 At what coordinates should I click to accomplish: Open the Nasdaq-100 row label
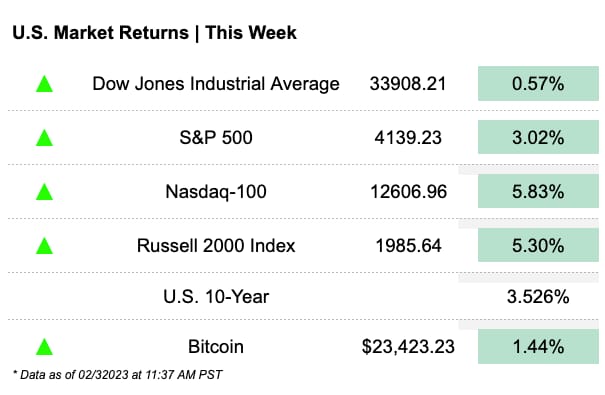click(x=216, y=192)
